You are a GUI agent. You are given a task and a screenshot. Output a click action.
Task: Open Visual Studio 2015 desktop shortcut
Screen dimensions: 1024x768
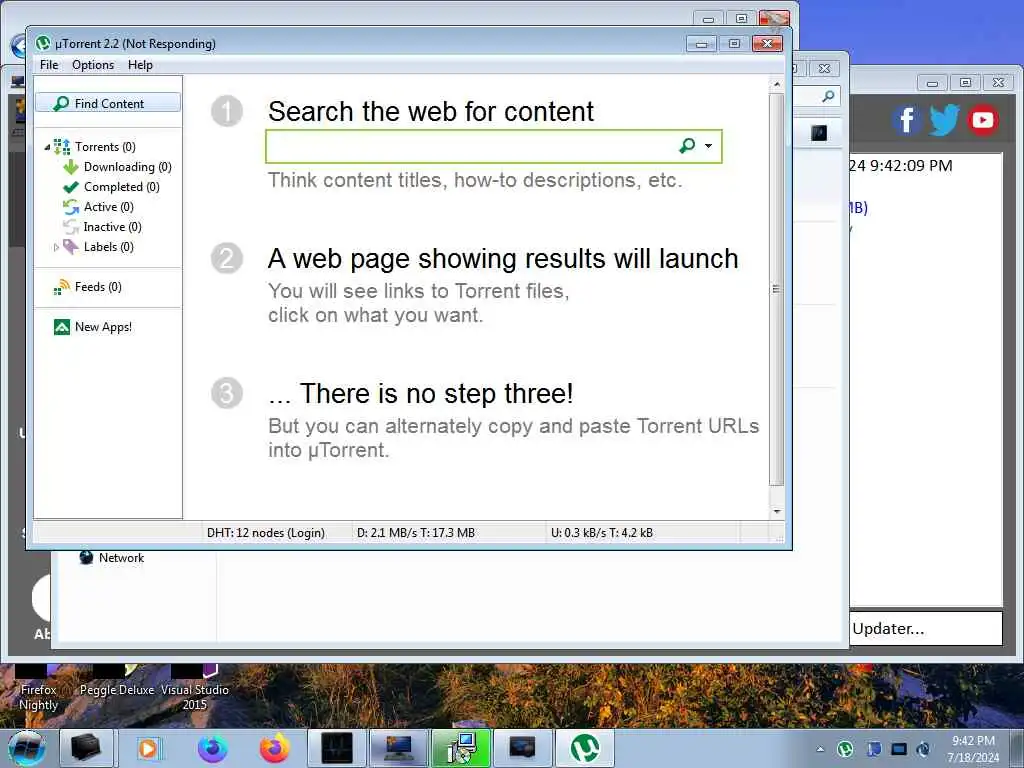[195, 689]
